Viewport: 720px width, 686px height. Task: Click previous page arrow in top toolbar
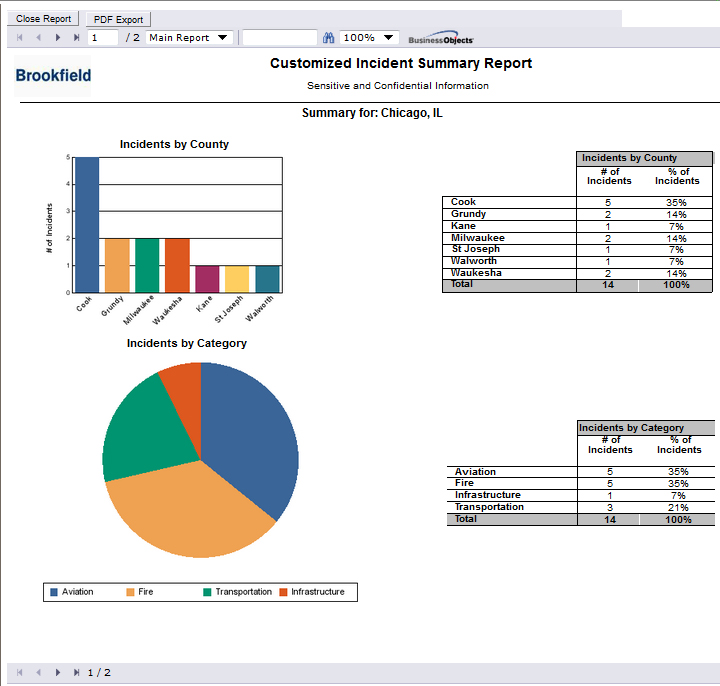38,38
